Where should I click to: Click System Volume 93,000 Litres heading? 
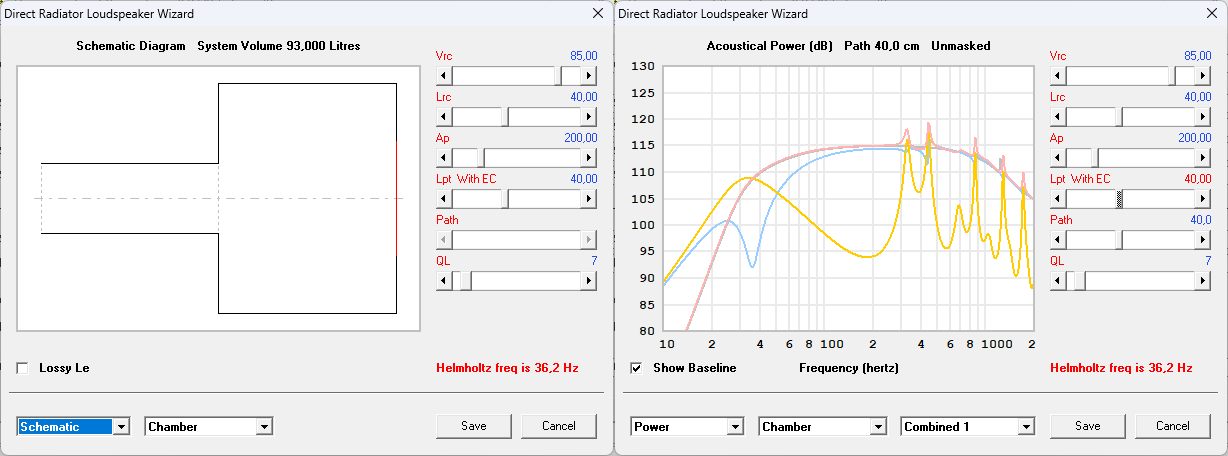[279, 46]
